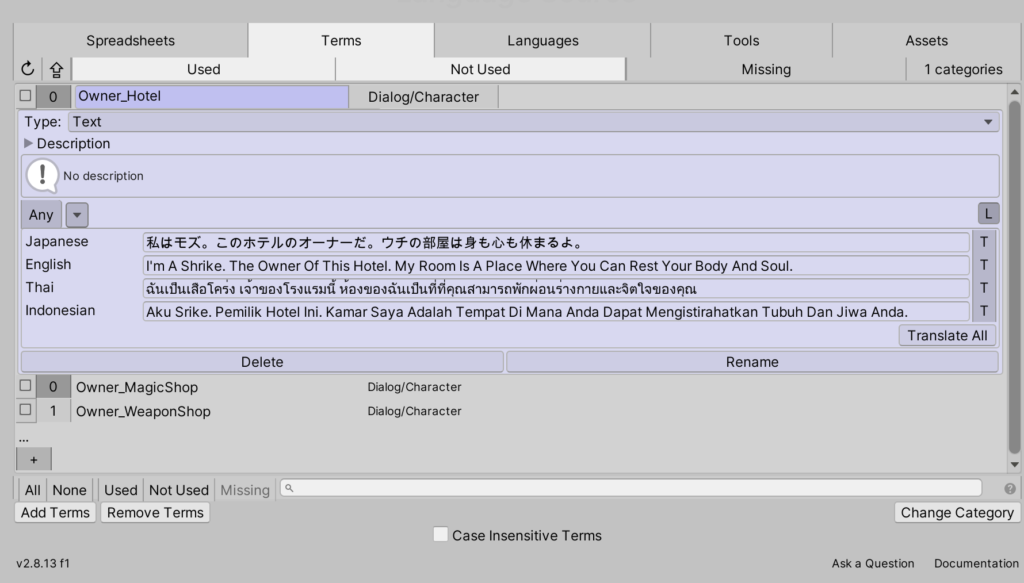The height and width of the screenshot is (583, 1024).
Task: Enable Case Insensitive Terms checkbox
Action: [440, 535]
